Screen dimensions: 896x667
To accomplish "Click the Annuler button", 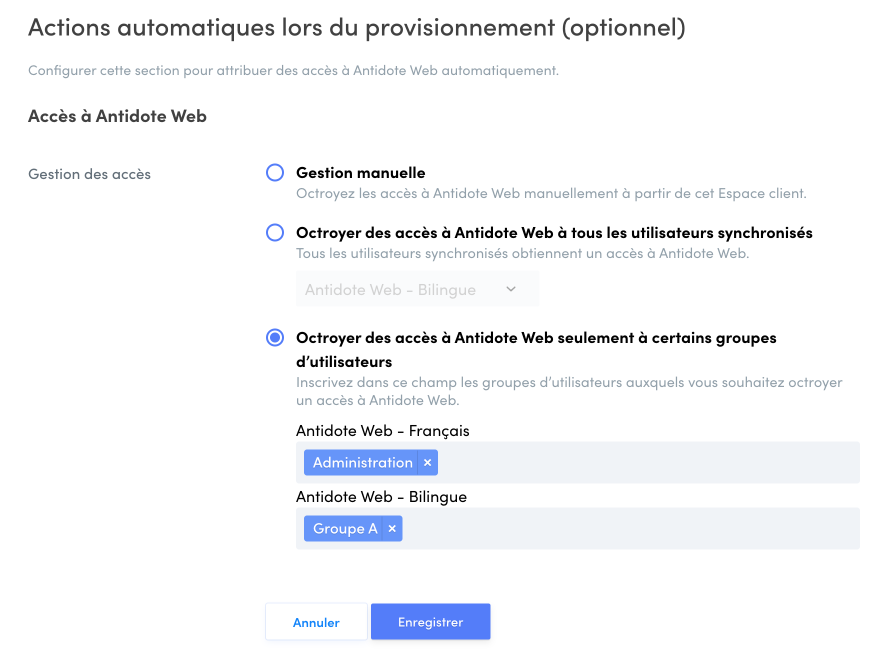I will click(316, 622).
